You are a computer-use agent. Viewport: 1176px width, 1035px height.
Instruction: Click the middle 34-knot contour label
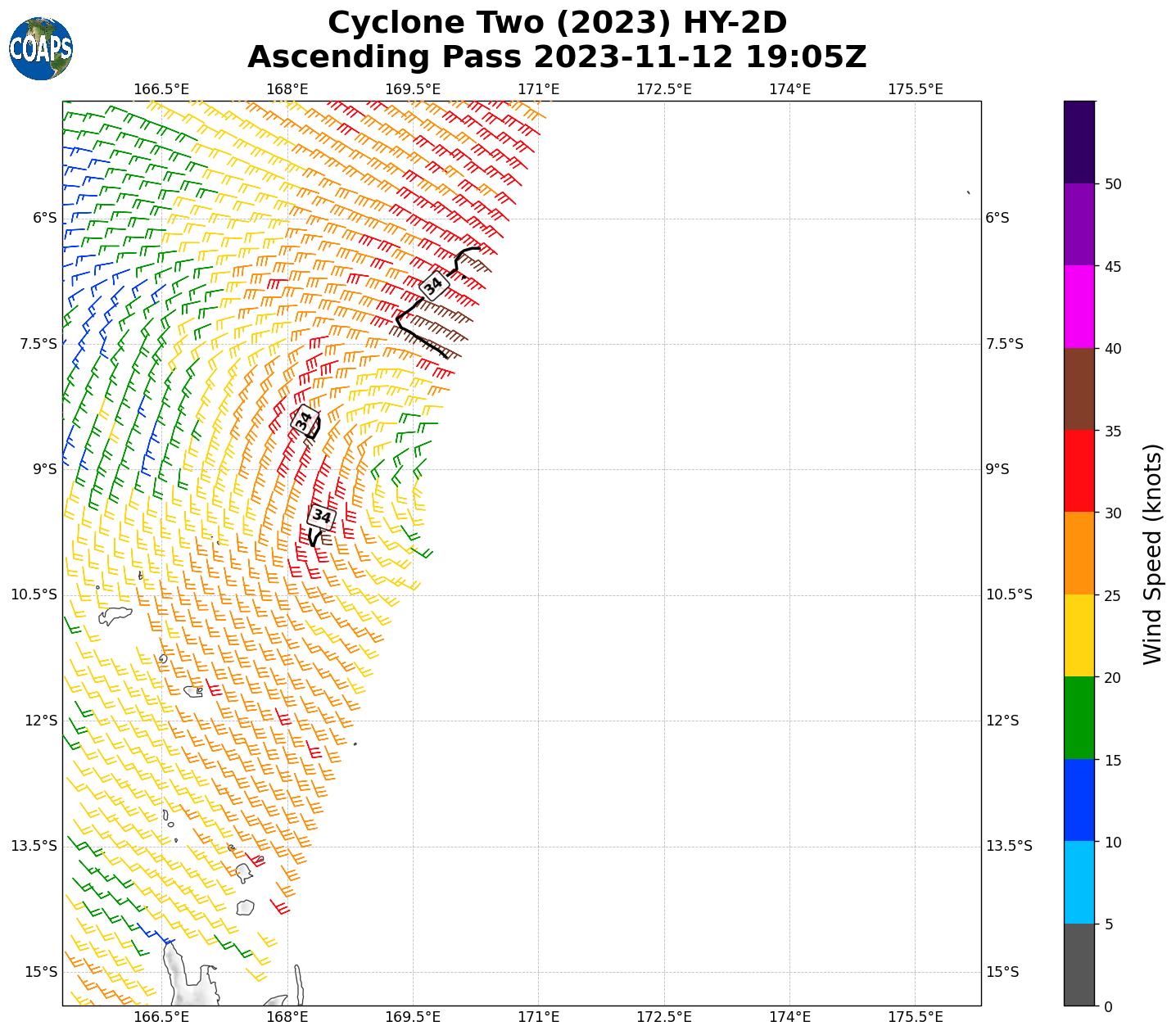305,421
